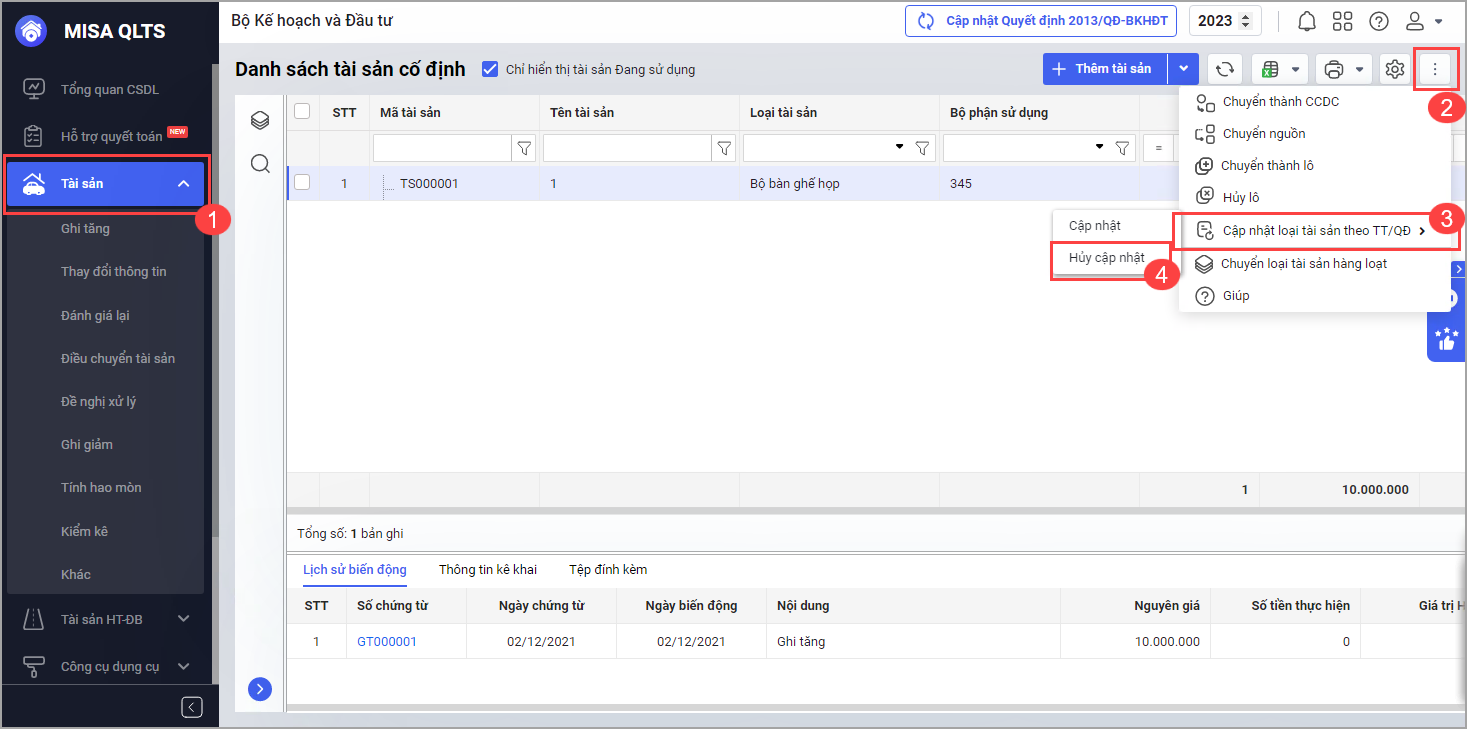Screen dimensions: 1467x729
Task: Open the apps grid icon
Action: coord(1342,21)
